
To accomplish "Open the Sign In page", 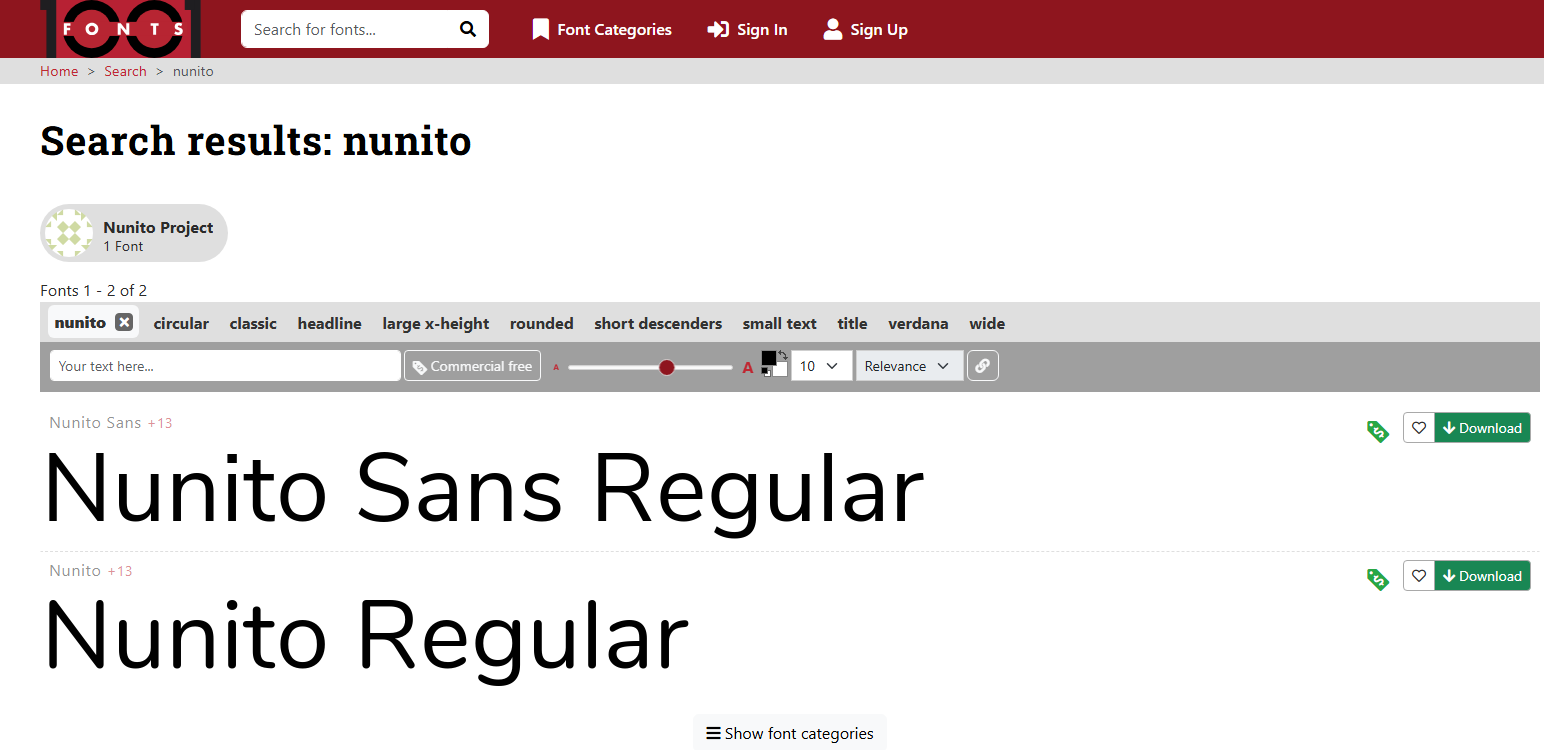I will point(747,30).
